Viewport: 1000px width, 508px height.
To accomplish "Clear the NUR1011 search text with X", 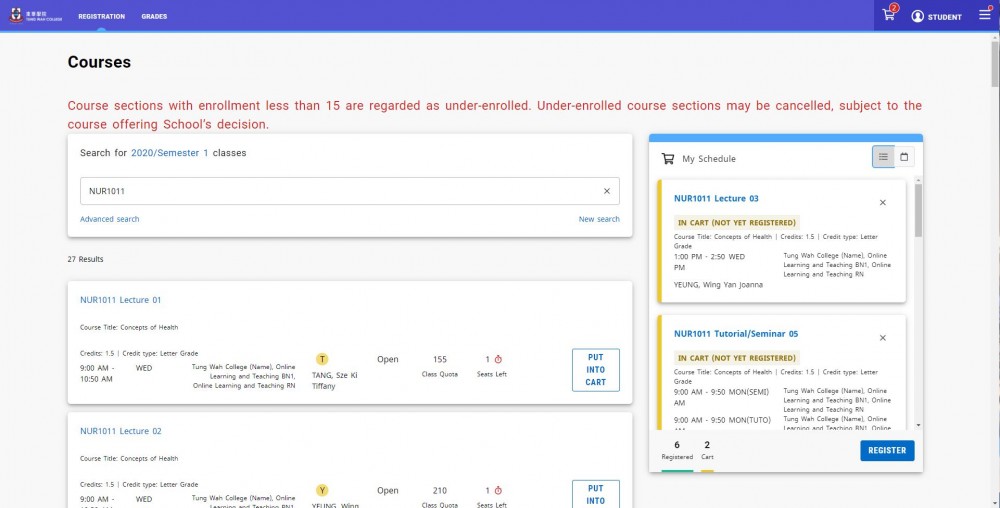I will (607, 191).
